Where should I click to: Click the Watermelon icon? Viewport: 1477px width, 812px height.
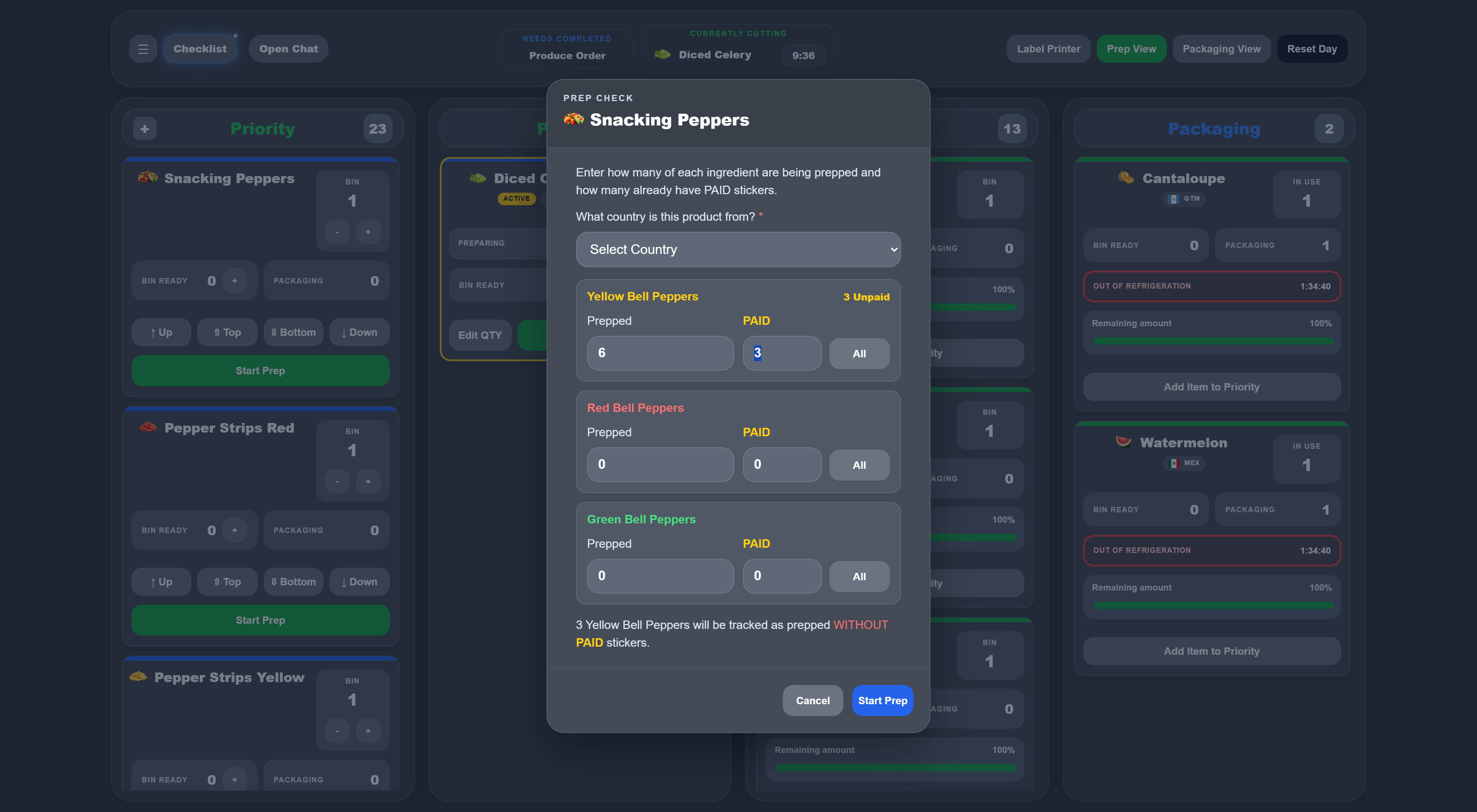(x=1123, y=442)
